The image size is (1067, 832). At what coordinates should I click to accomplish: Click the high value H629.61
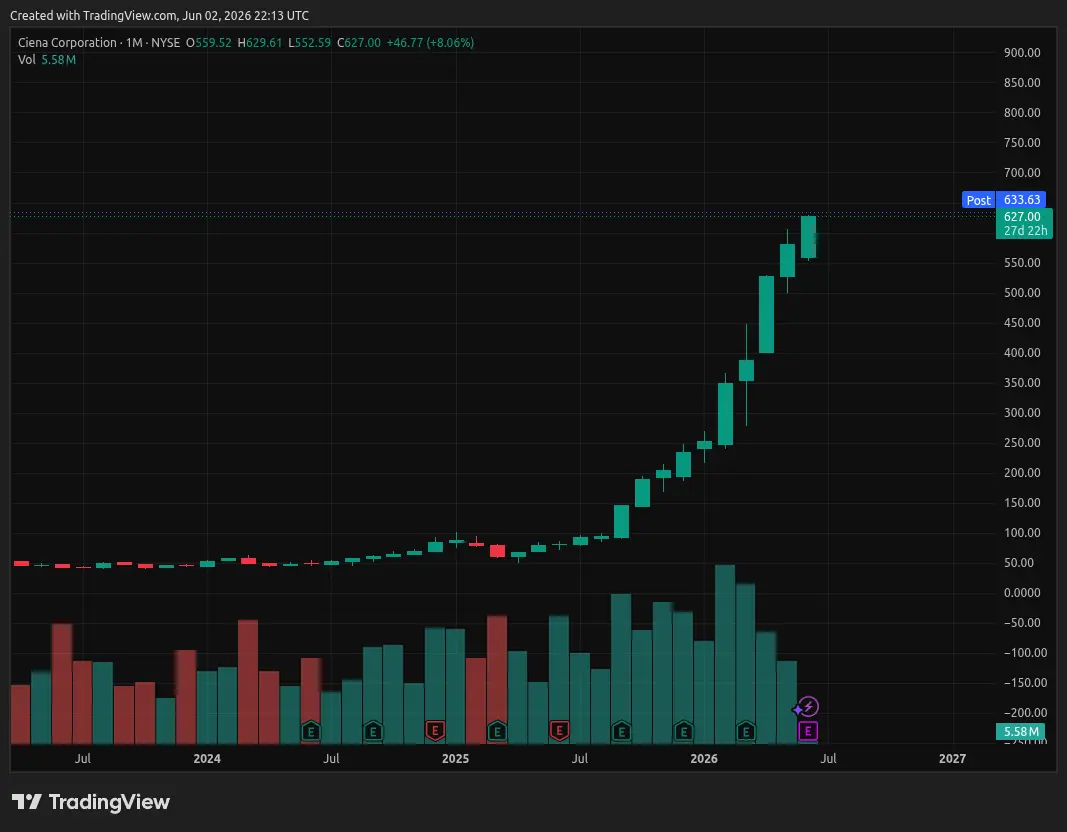260,42
